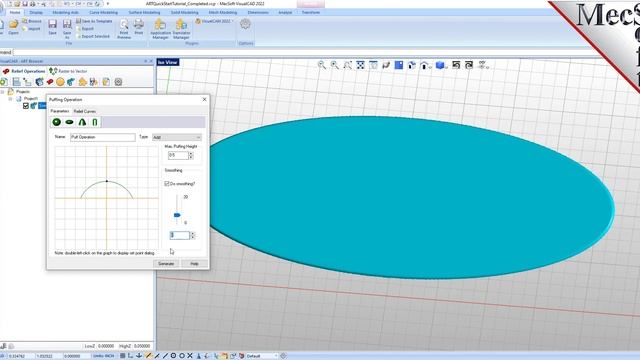Open the Solid Modeling ribbon tab
The height and width of the screenshot is (360, 640).
pyautogui.click(x=184, y=13)
